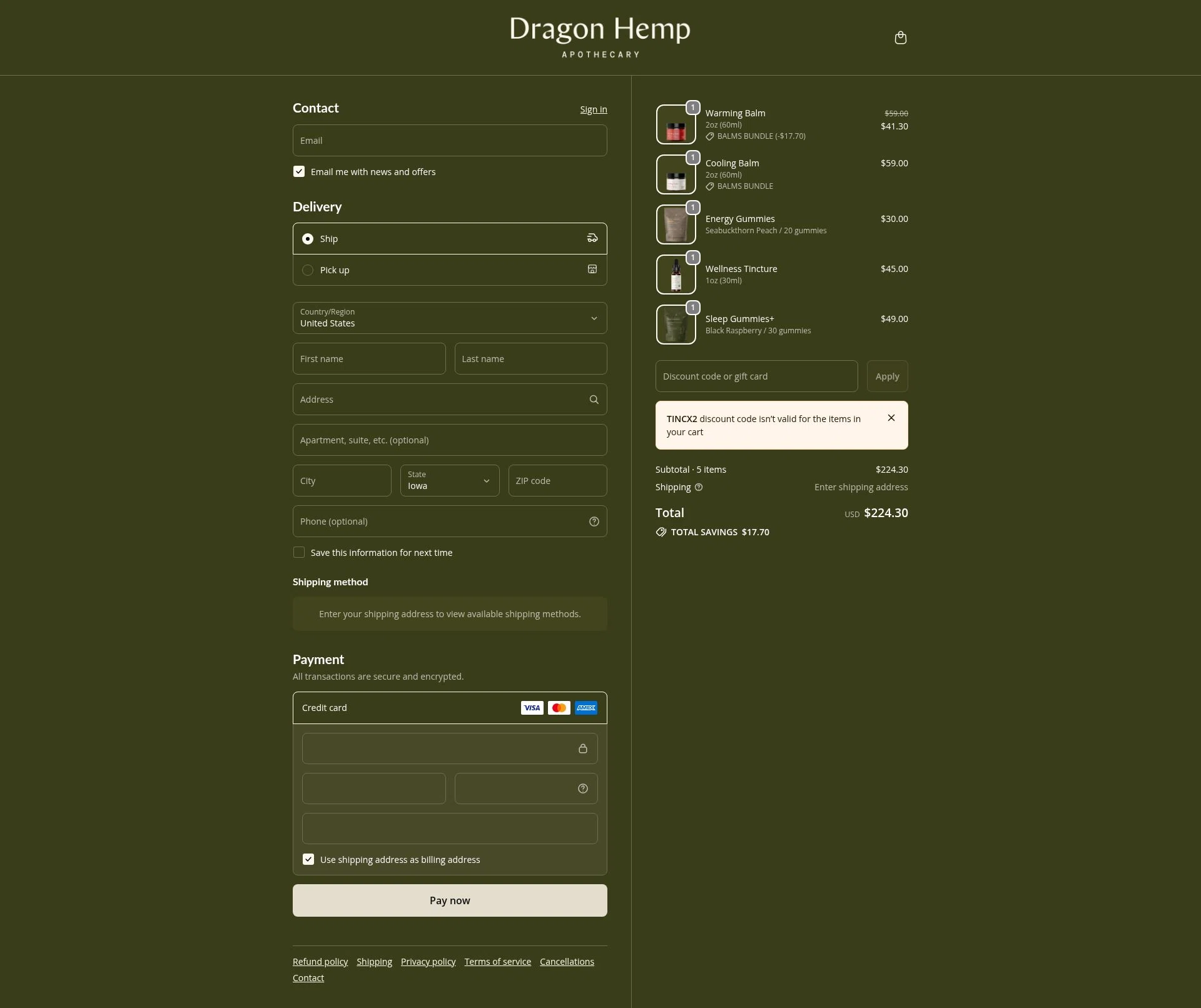The height and width of the screenshot is (1008, 1201).
Task: Open the Refund policy link
Action: [x=320, y=961]
